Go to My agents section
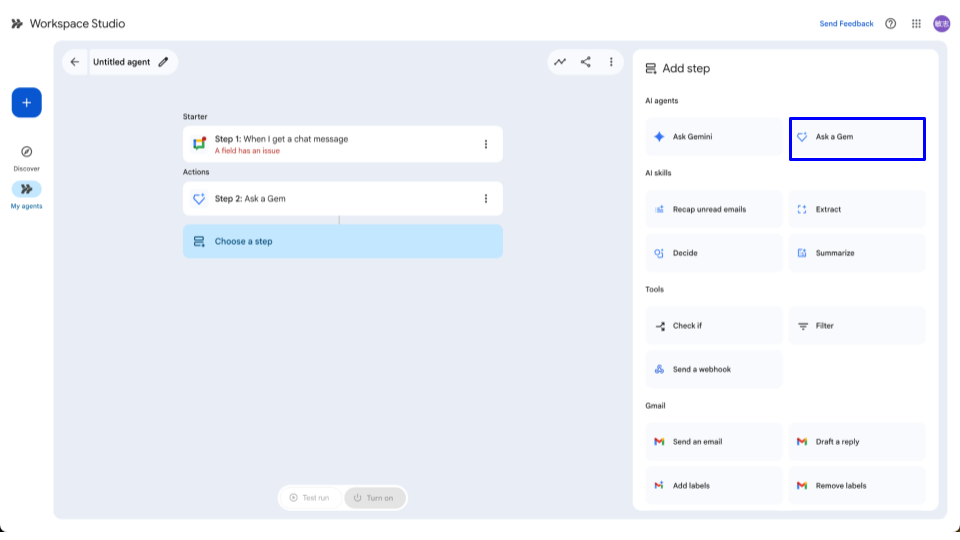The width and height of the screenshot is (960, 540). [x=27, y=191]
